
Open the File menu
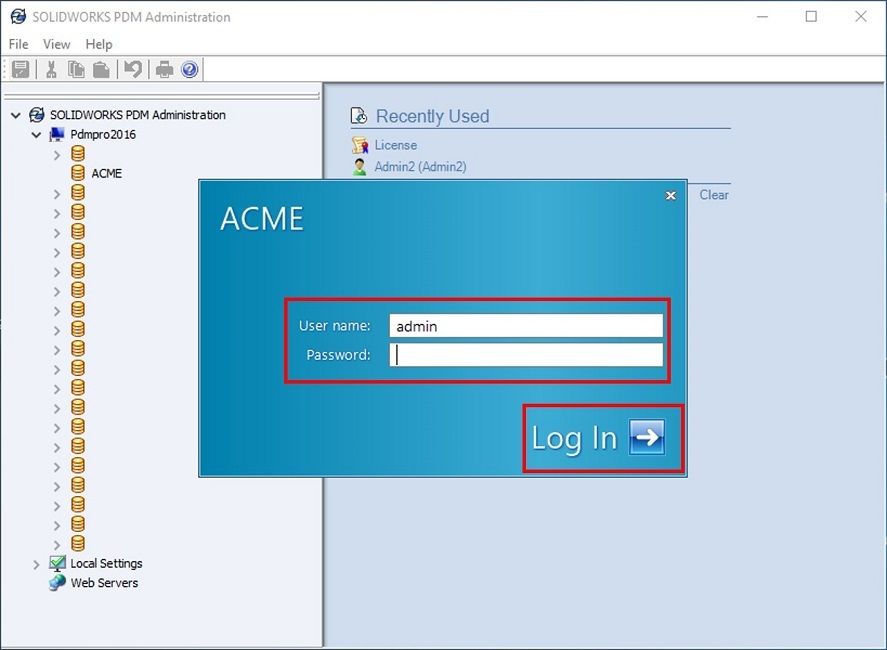(18, 44)
